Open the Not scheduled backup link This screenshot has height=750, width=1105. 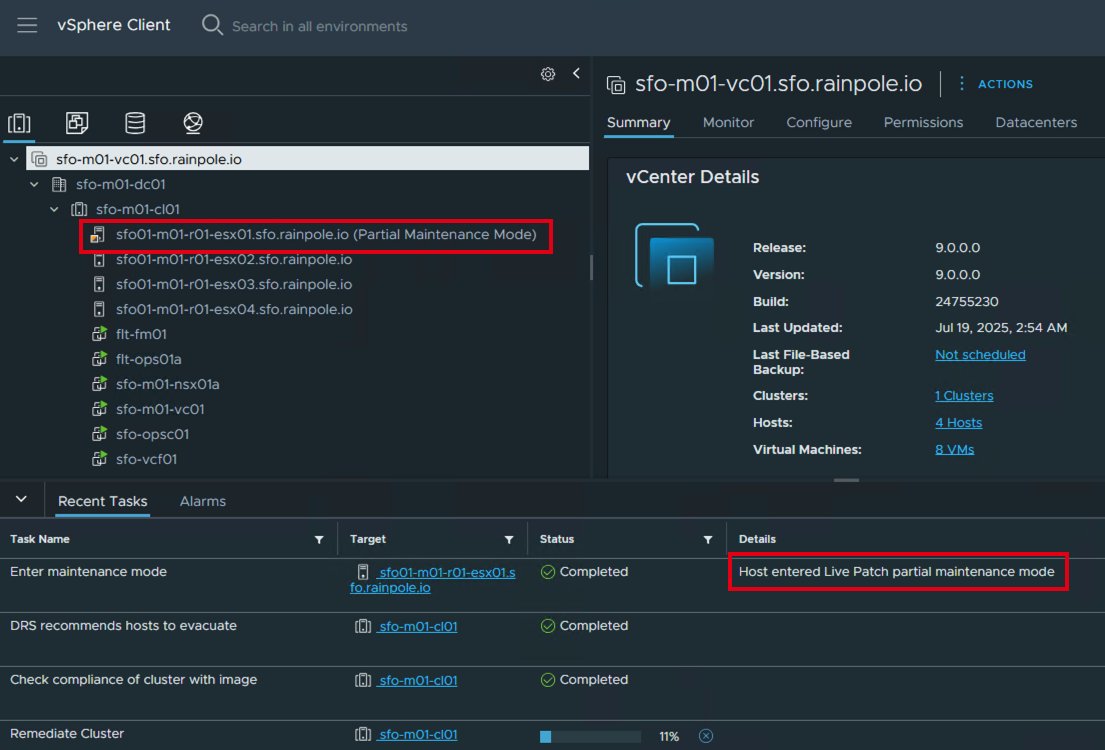980,355
